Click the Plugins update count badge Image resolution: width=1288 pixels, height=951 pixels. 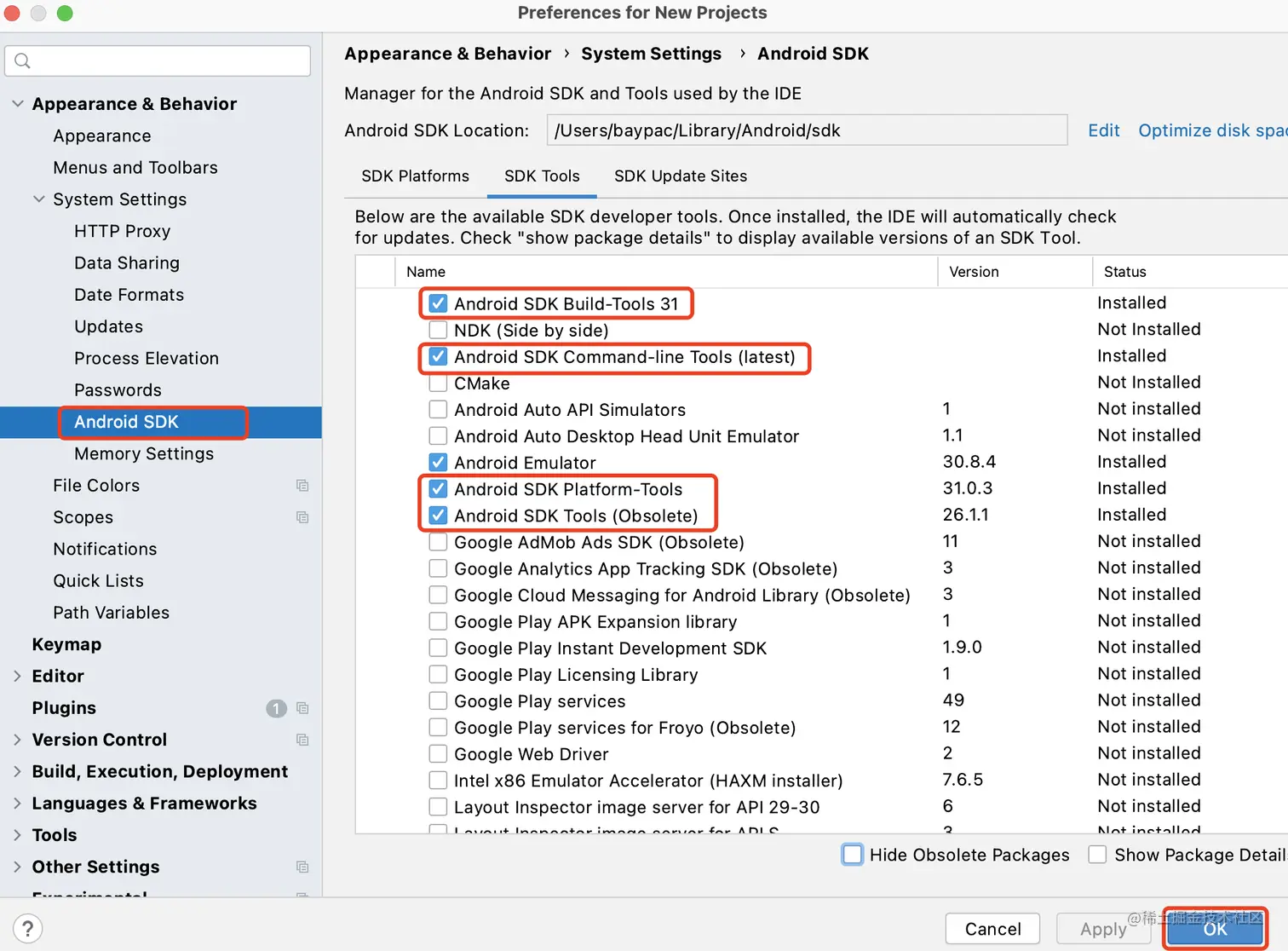(x=276, y=708)
